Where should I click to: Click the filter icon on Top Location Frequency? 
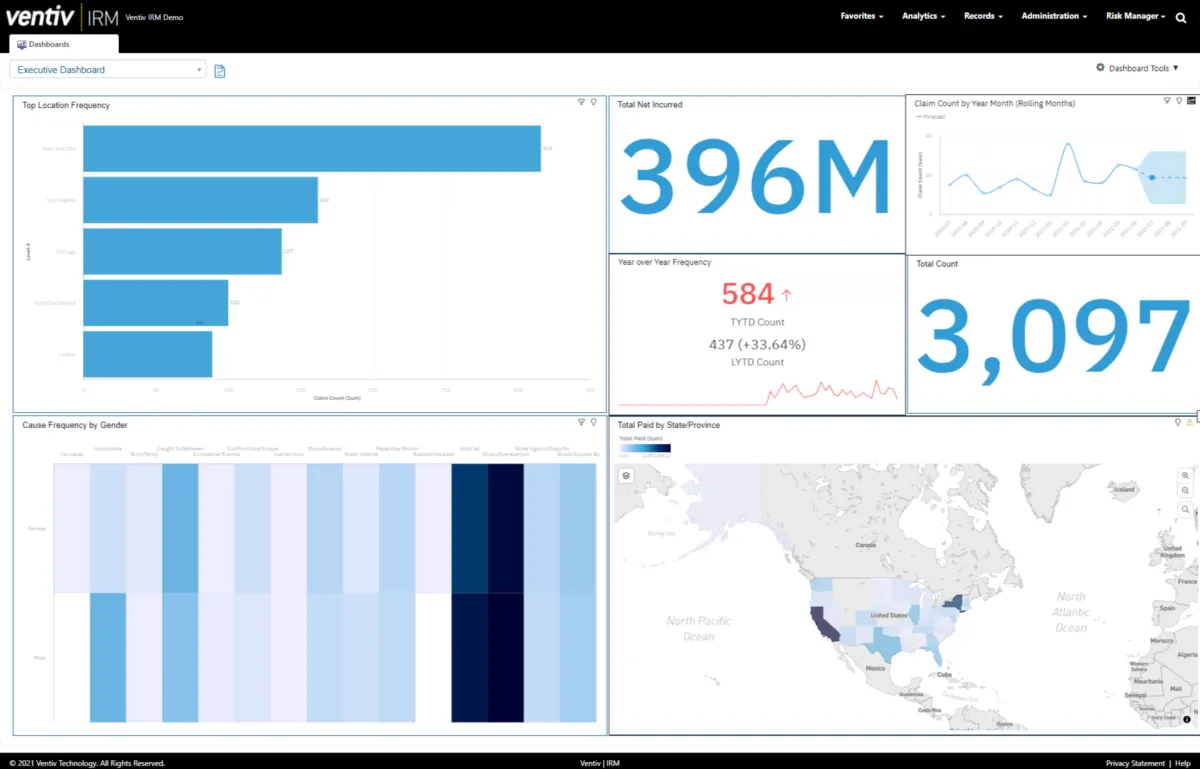[581, 102]
